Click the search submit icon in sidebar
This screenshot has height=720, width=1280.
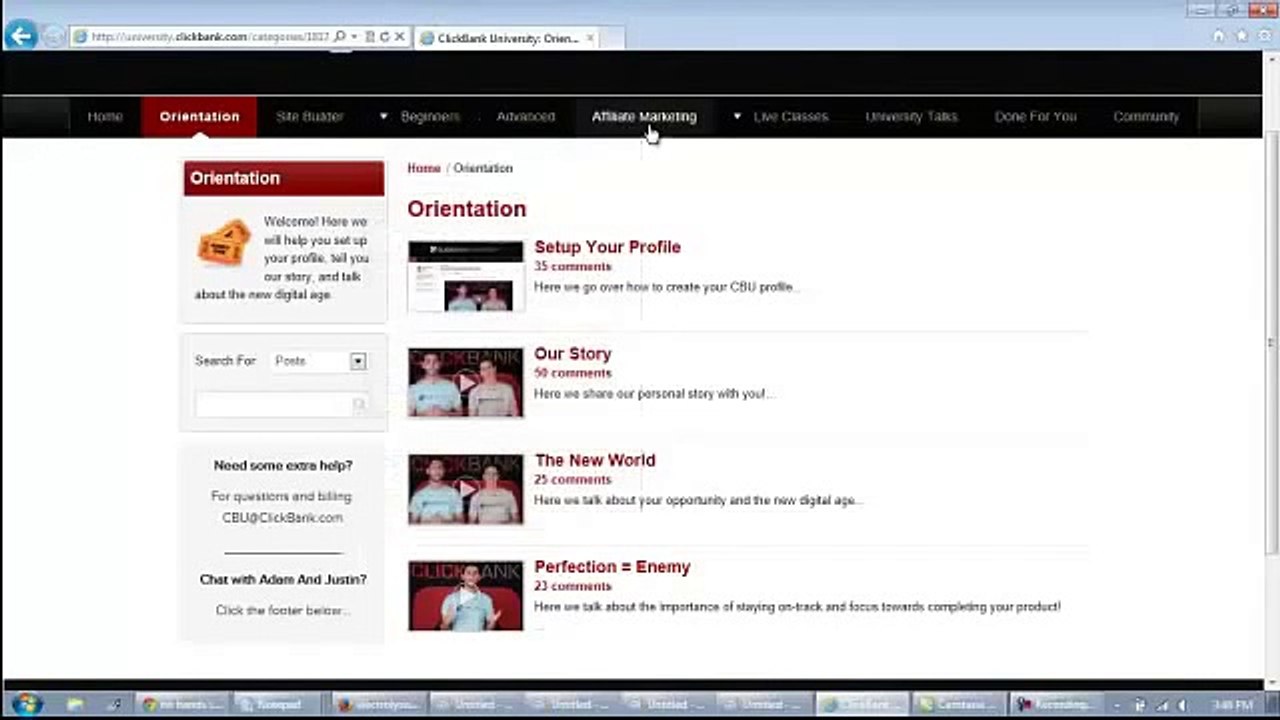click(359, 405)
